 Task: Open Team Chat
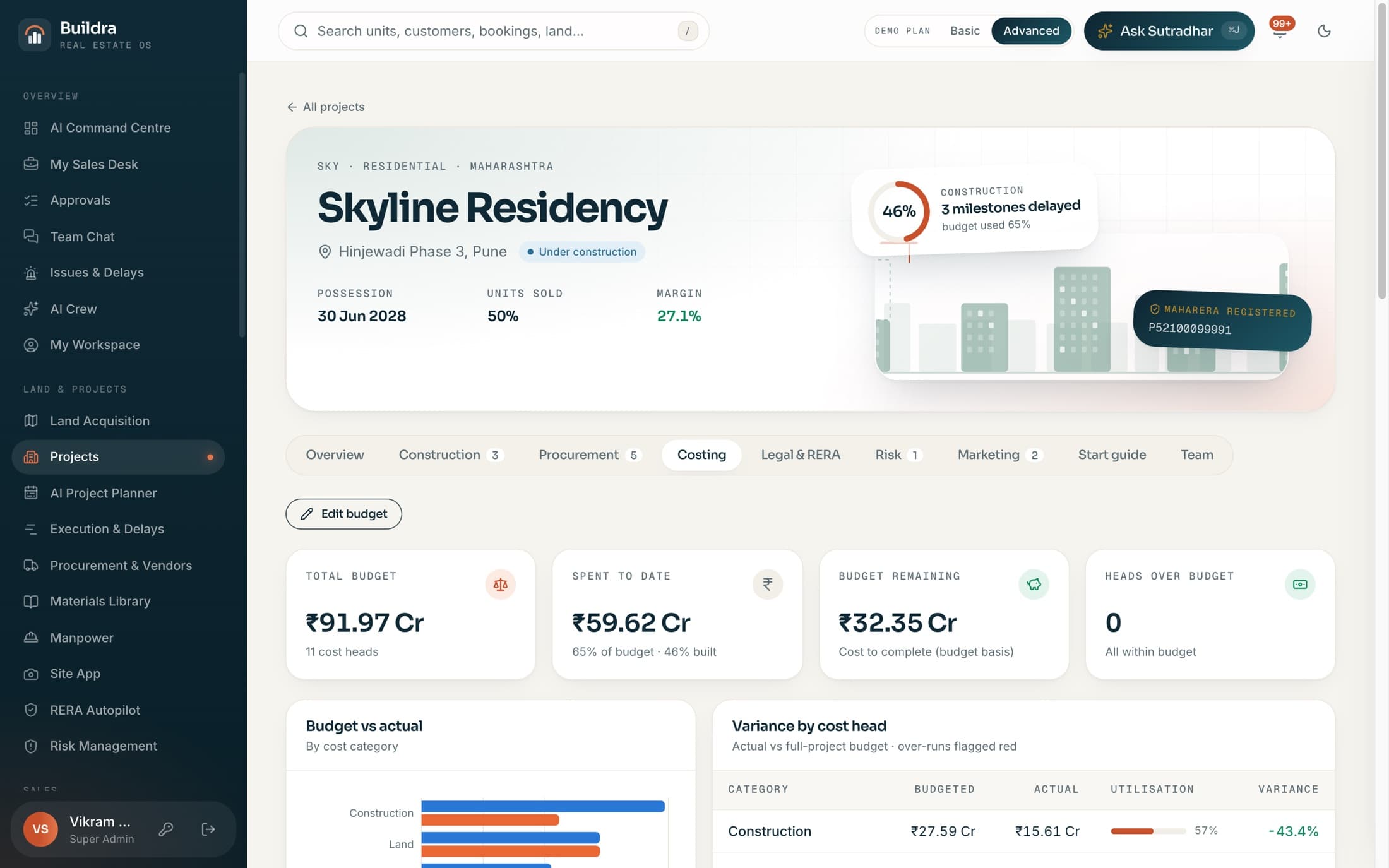118,237
